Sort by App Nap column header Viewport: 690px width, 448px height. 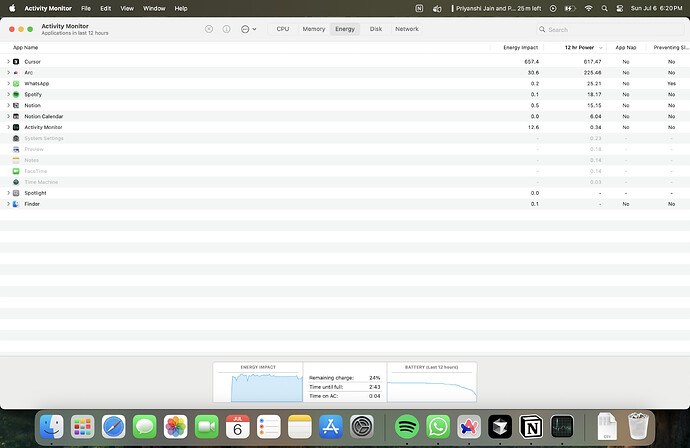coord(625,48)
